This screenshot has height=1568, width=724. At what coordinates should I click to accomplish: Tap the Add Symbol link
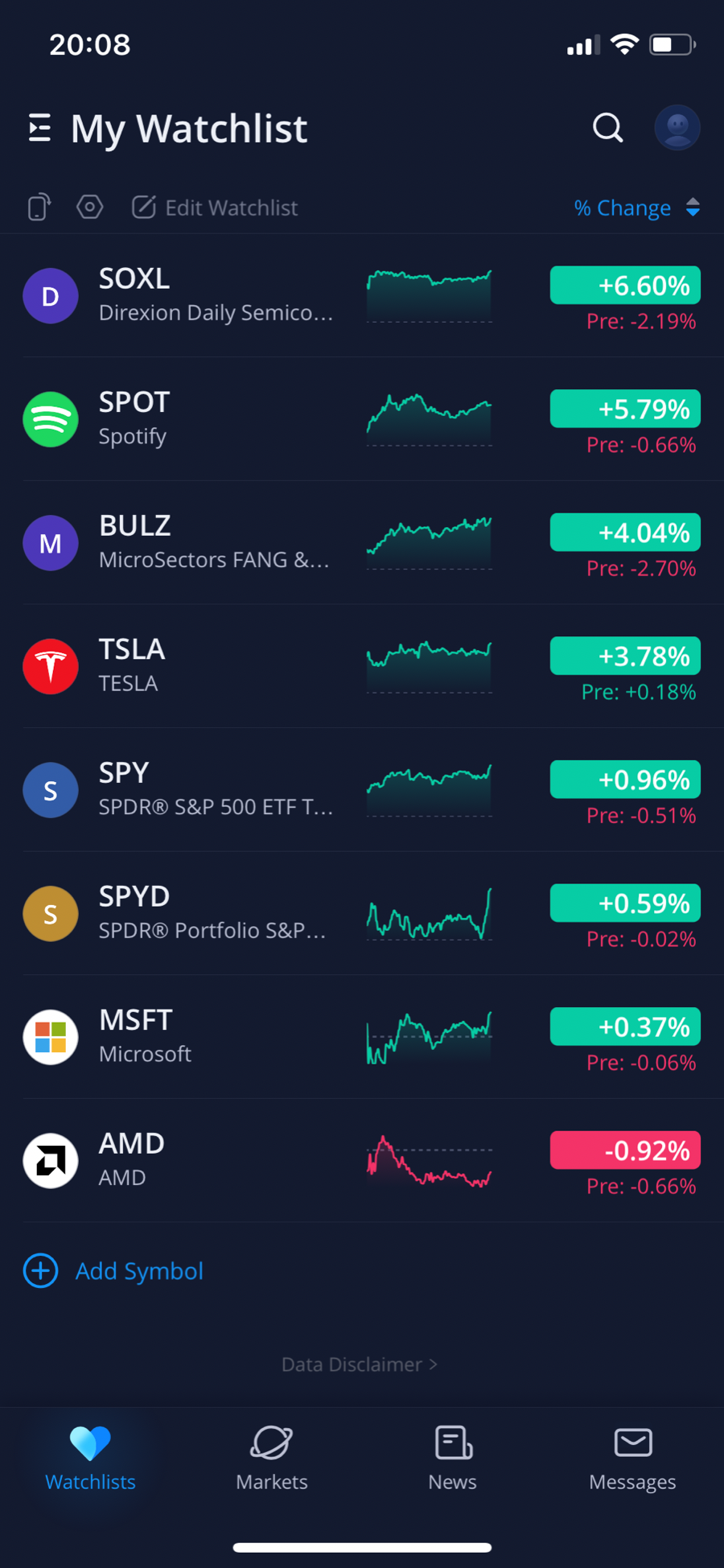139,1270
